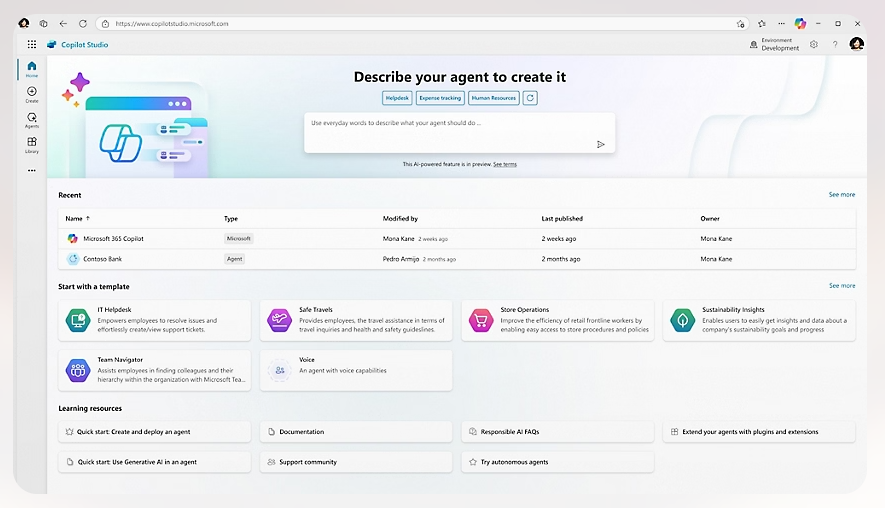Select the Helpdesk suggestion chip
Screen dimensions: 885x508
click(397, 98)
